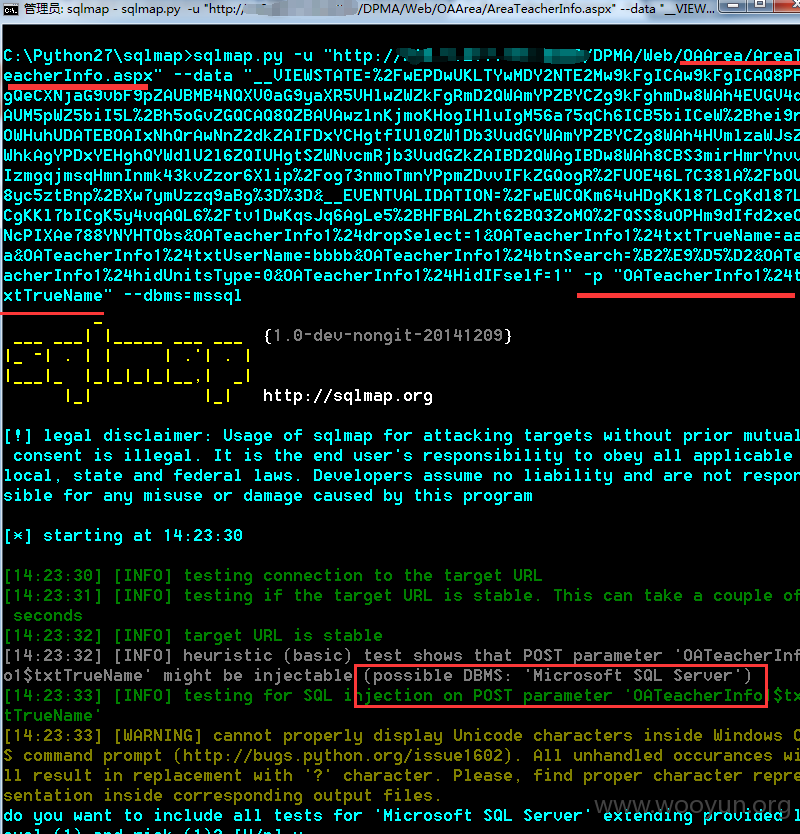The width and height of the screenshot is (800, 834).
Task: Click the yellow sqlmap ASCII art logo
Action: pos(127,365)
